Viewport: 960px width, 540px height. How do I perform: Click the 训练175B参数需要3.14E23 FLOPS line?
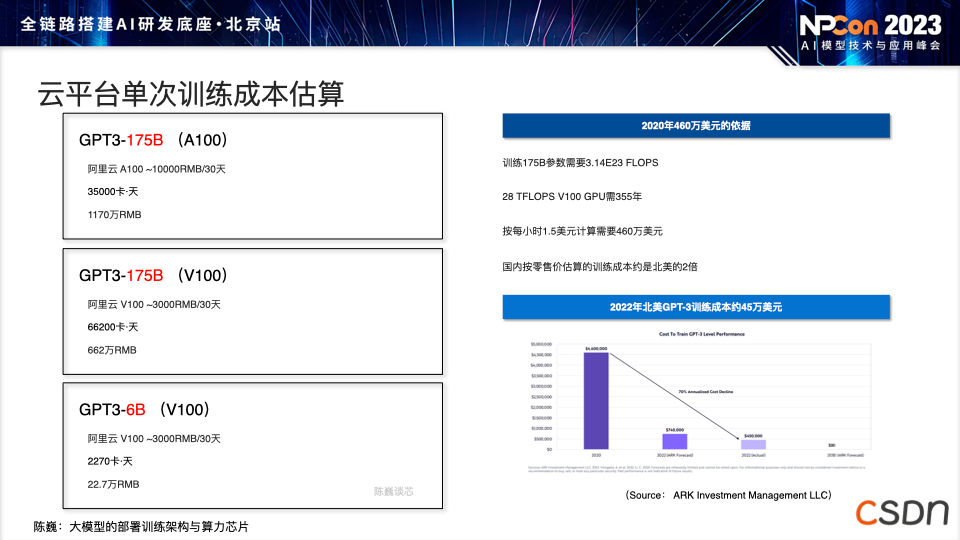click(580, 162)
